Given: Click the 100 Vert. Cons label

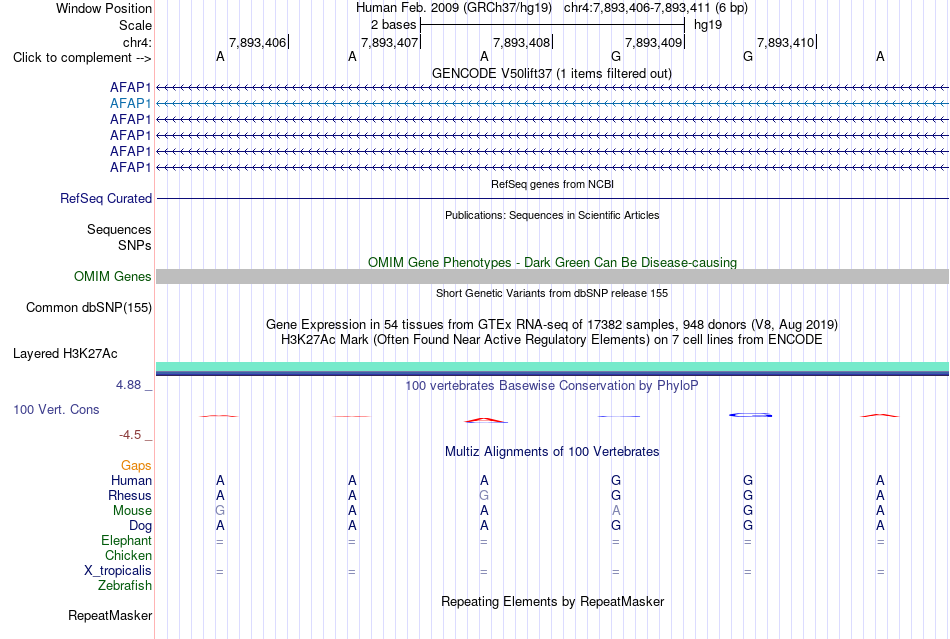Looking at the screenshot, I should pos(56,409).
